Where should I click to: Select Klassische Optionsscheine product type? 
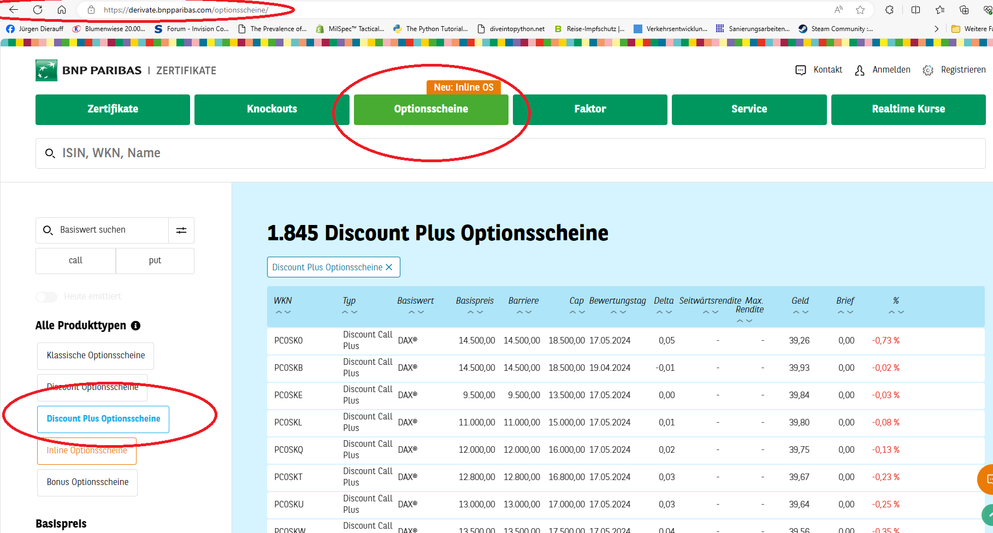[x=95, y=355]
